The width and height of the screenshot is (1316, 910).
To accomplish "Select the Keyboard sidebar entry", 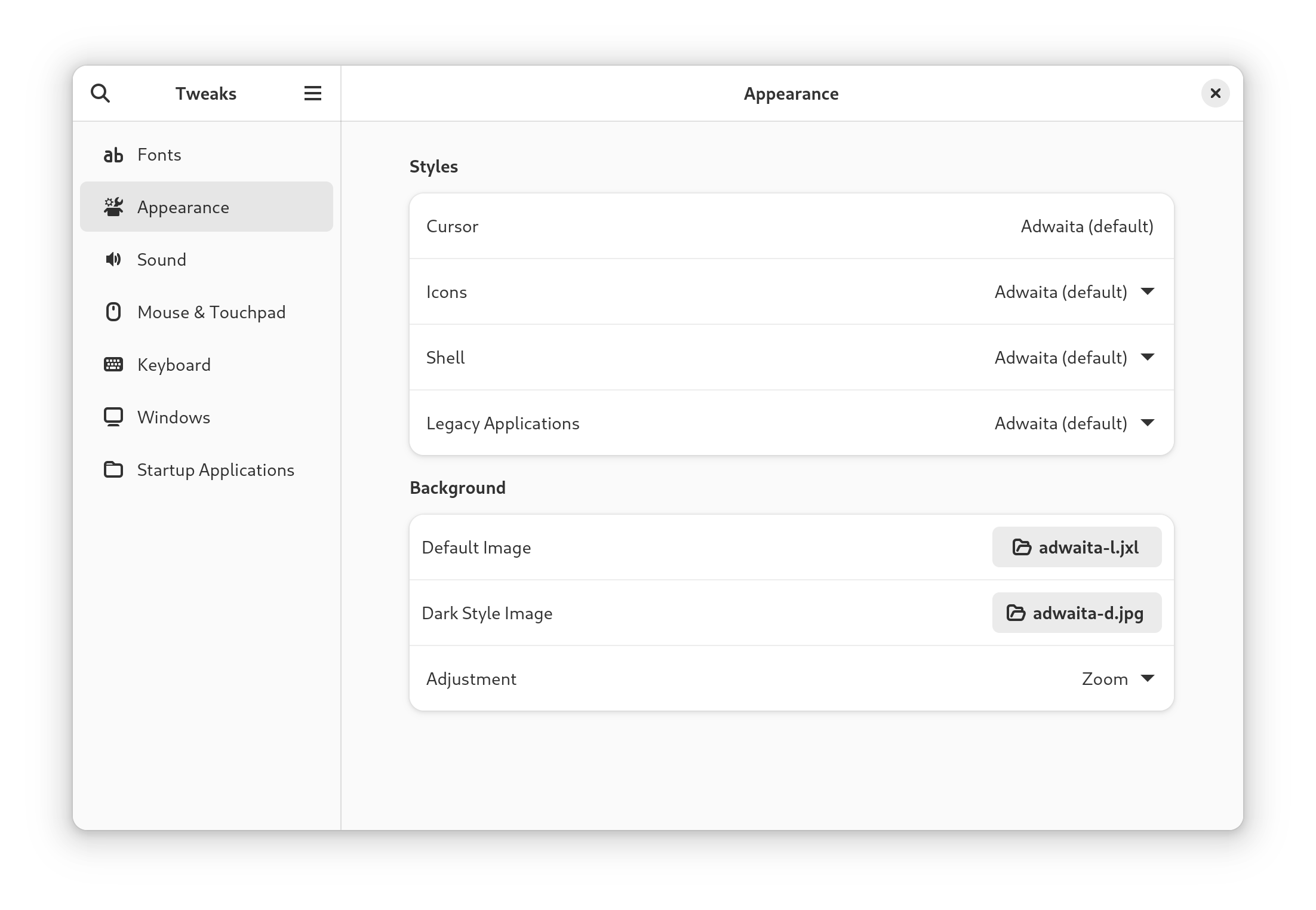I will 174,365.
